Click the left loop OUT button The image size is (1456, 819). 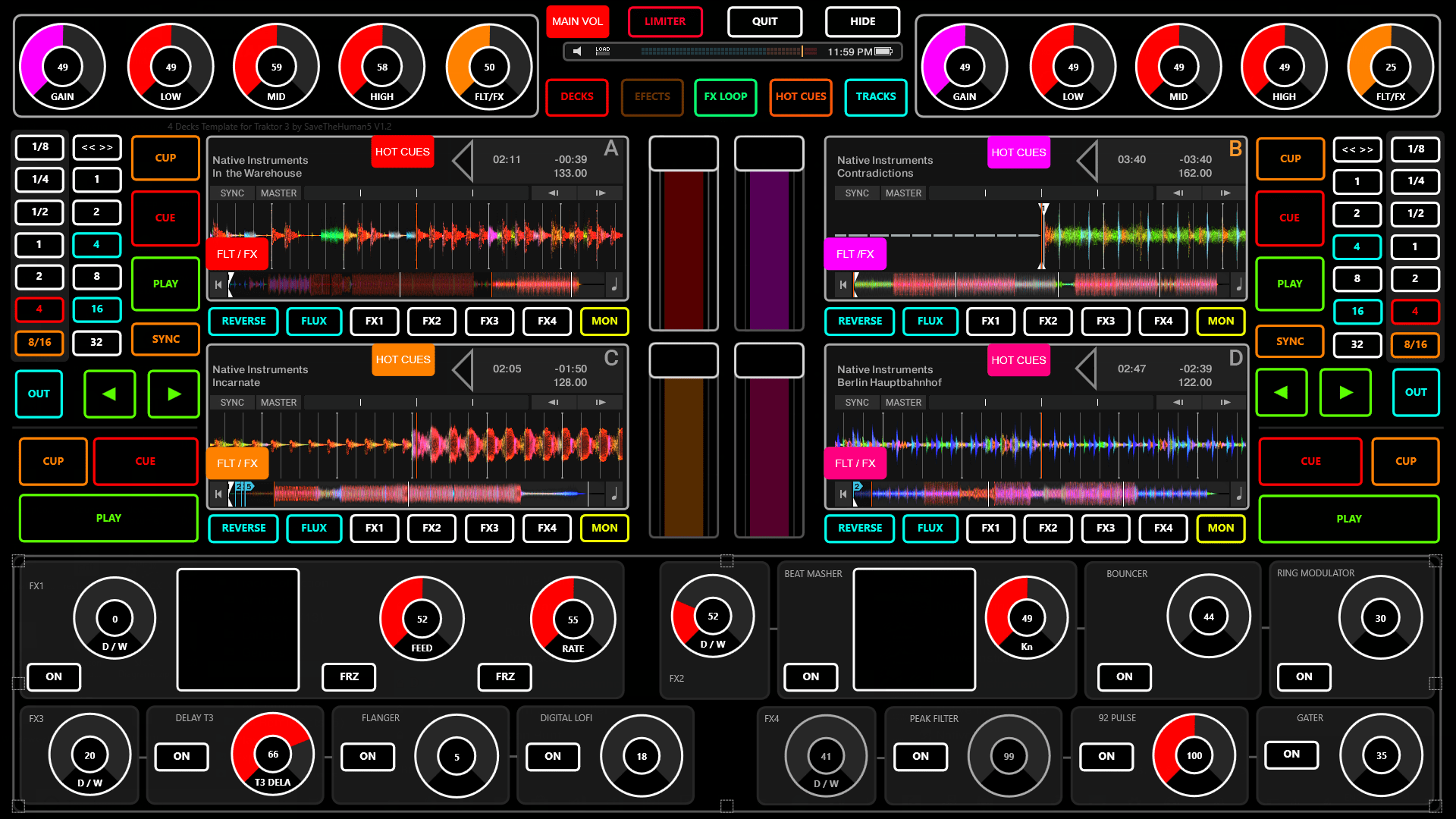(x=39, y=394)
